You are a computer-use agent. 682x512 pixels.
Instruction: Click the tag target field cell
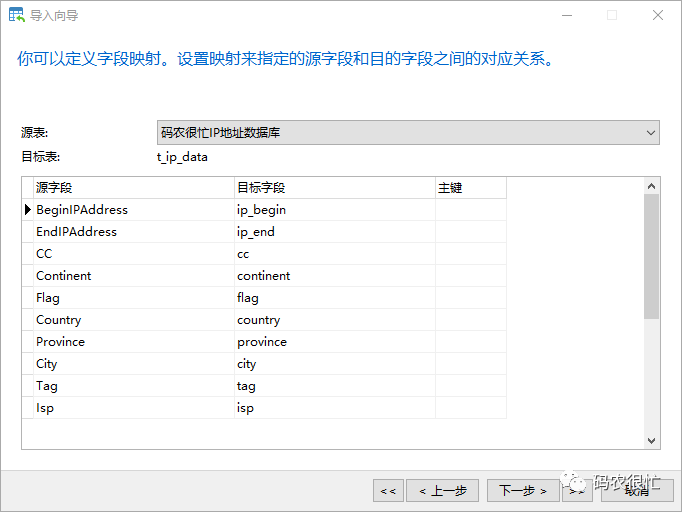pyautogui.click(x=335, y=386)
